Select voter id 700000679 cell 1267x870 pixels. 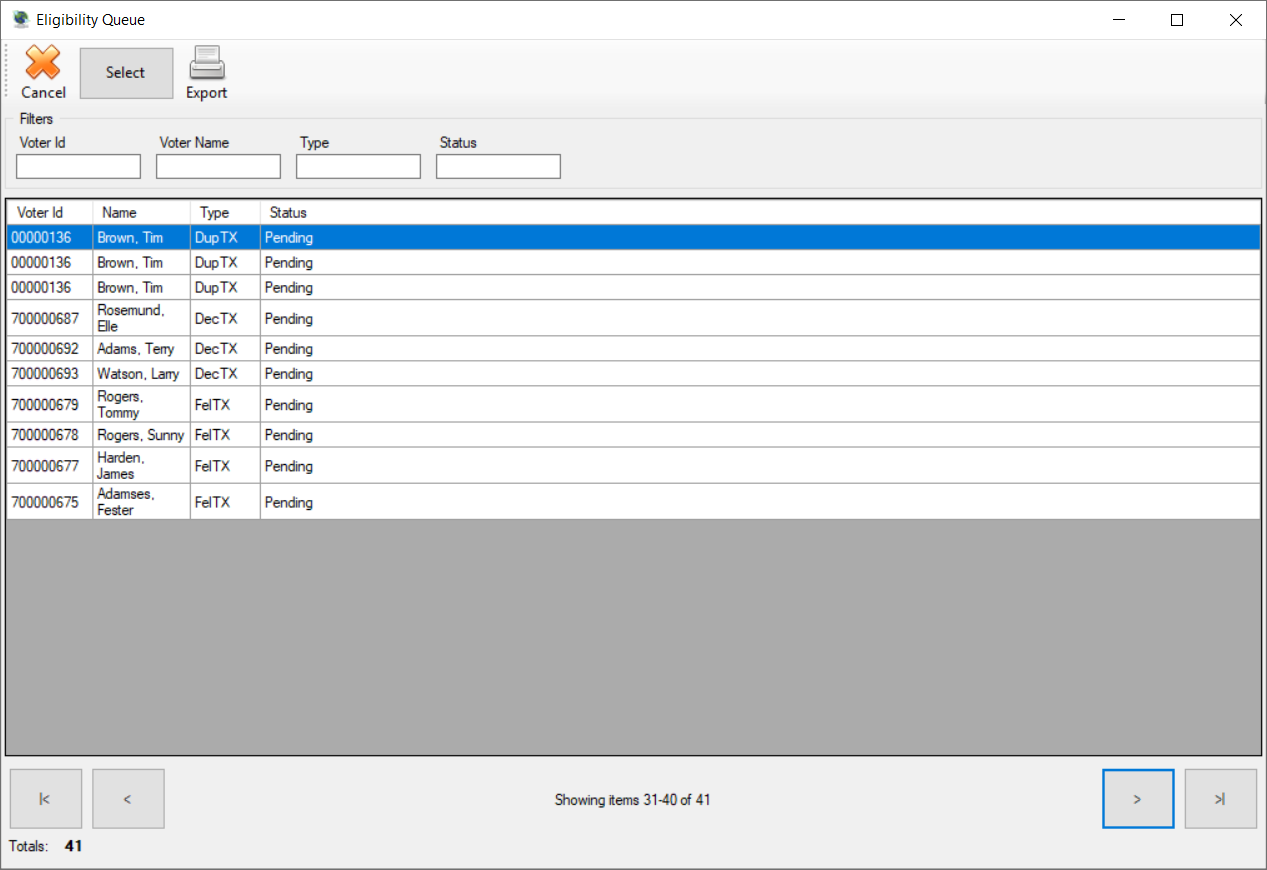pyautogui.click(x=50, y=405)
